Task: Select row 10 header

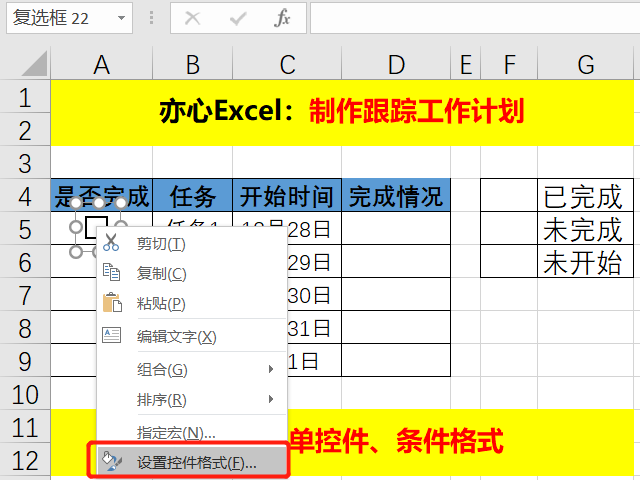Action: (25, 394)
